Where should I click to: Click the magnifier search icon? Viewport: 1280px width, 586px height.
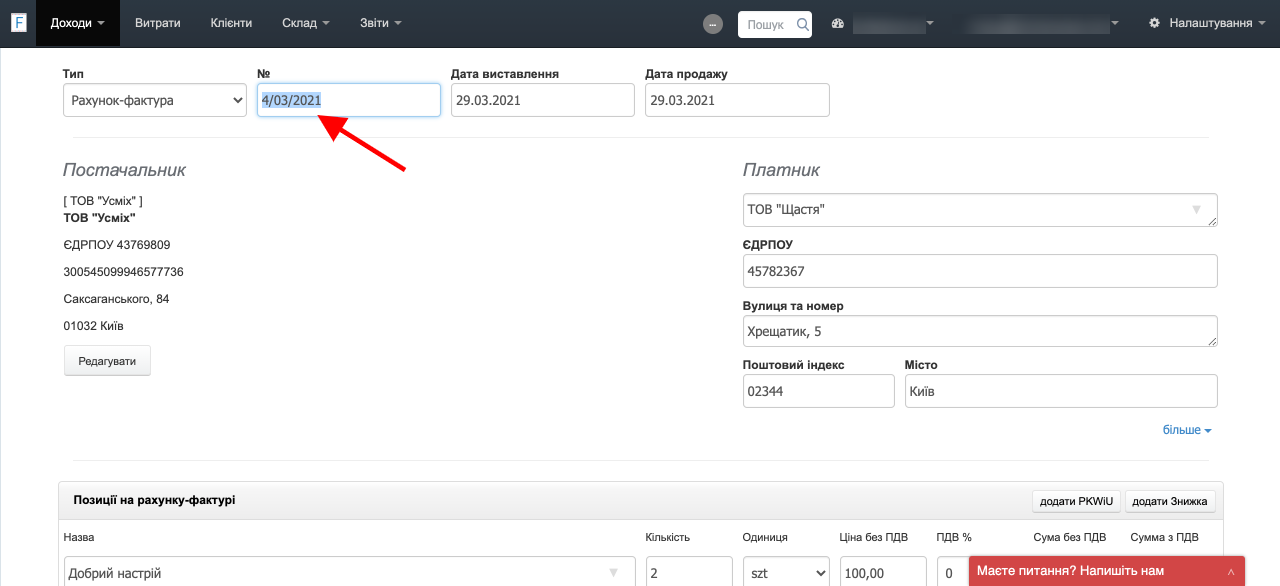802,24
